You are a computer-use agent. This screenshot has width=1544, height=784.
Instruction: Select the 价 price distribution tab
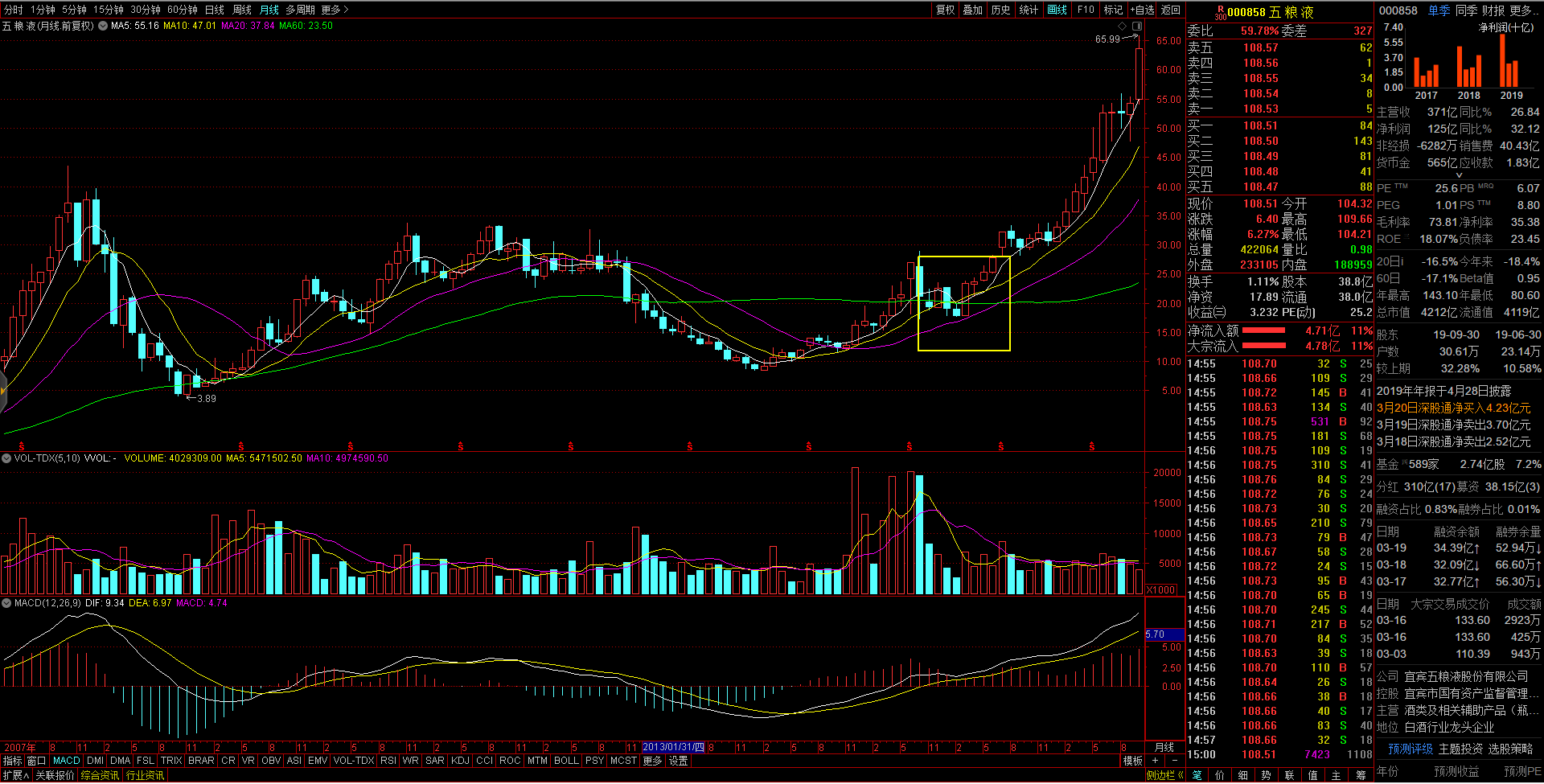click(1221, 776)
